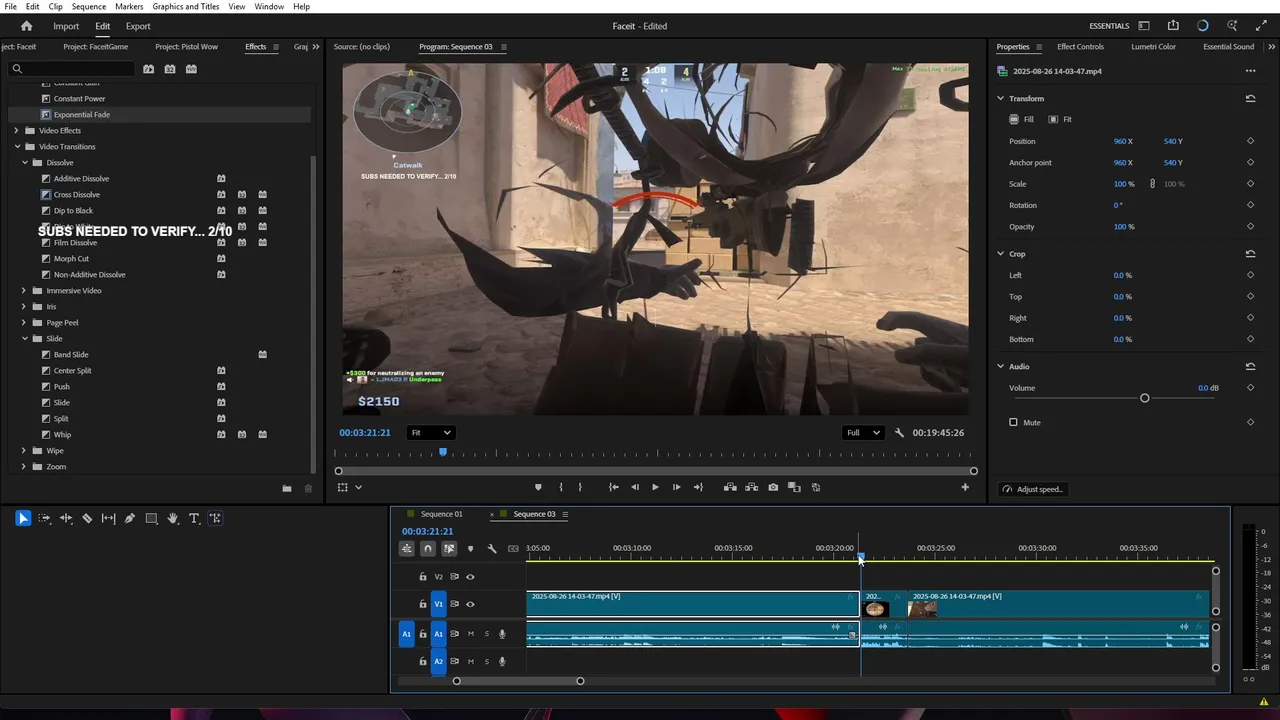This screenshot has height=720, width=1280.
Task: Switch to the Effect Controls tab
Action: [x=1081, y=47]
